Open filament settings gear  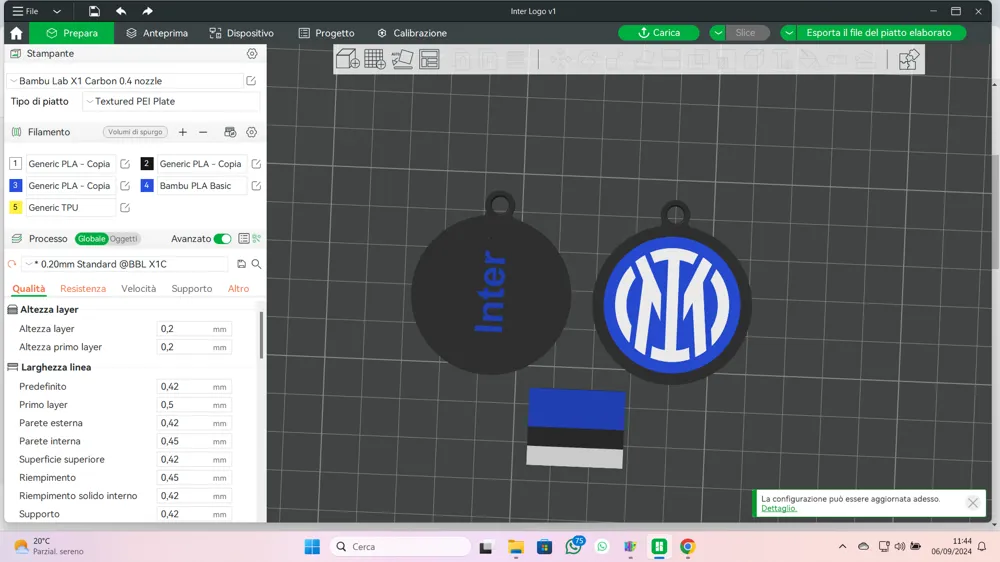[x=252, y=132]
